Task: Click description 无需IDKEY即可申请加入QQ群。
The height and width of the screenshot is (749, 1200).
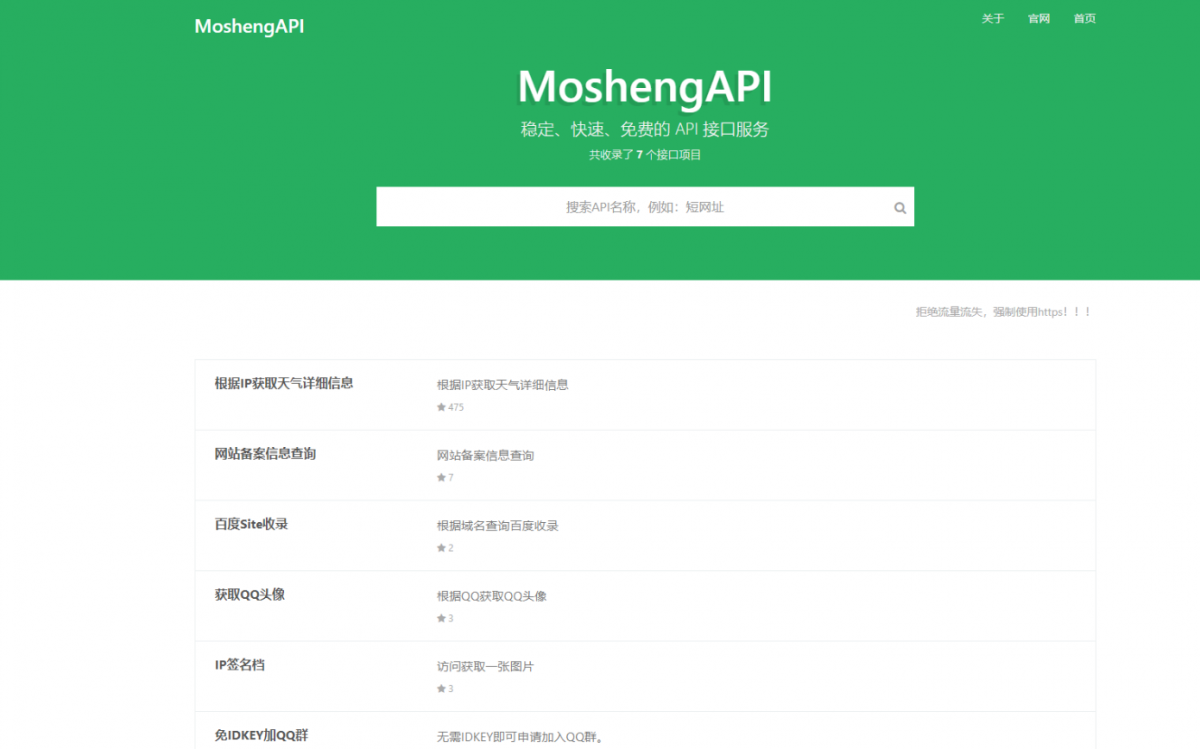Action: pyautogui.click(x=520, y=738)
